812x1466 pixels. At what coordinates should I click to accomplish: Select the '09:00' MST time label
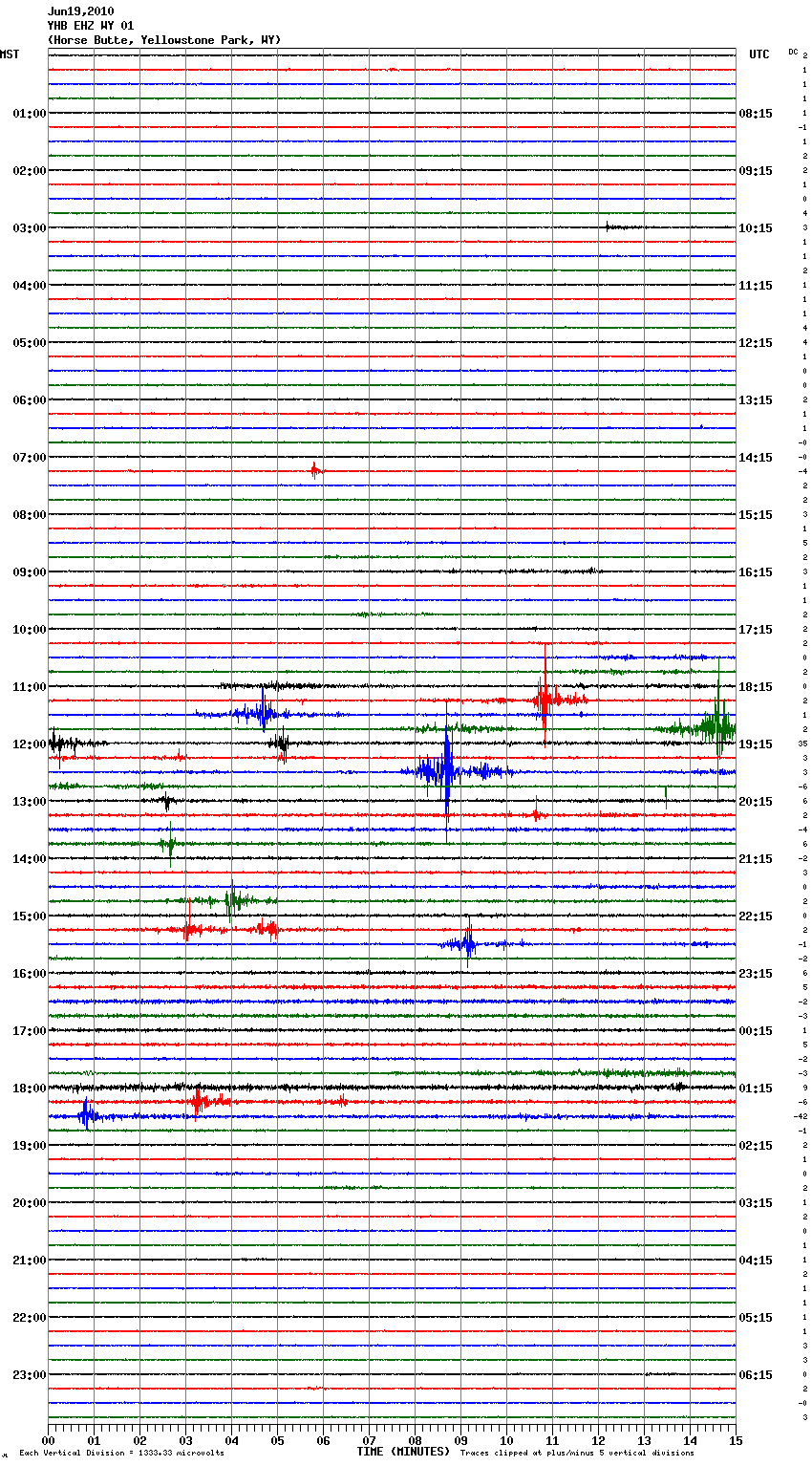[x=29, y=572]
